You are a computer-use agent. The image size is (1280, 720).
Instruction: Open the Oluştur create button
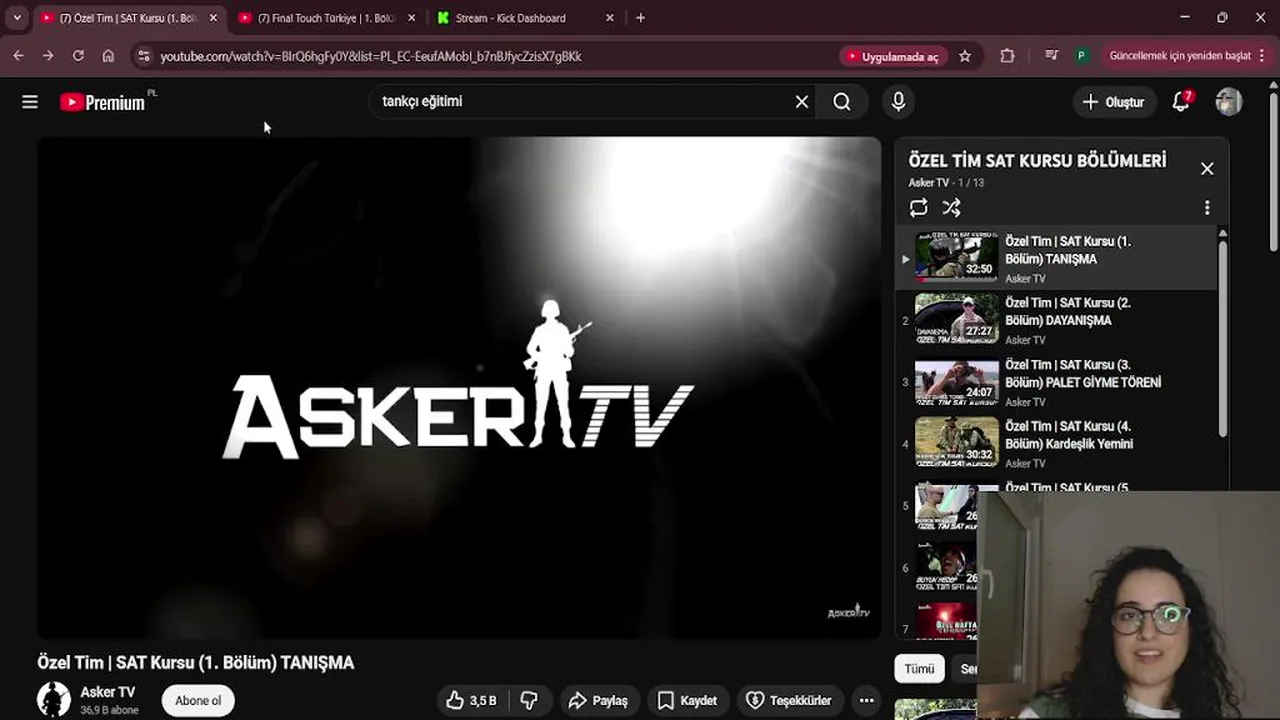(x=1113, y=101)
